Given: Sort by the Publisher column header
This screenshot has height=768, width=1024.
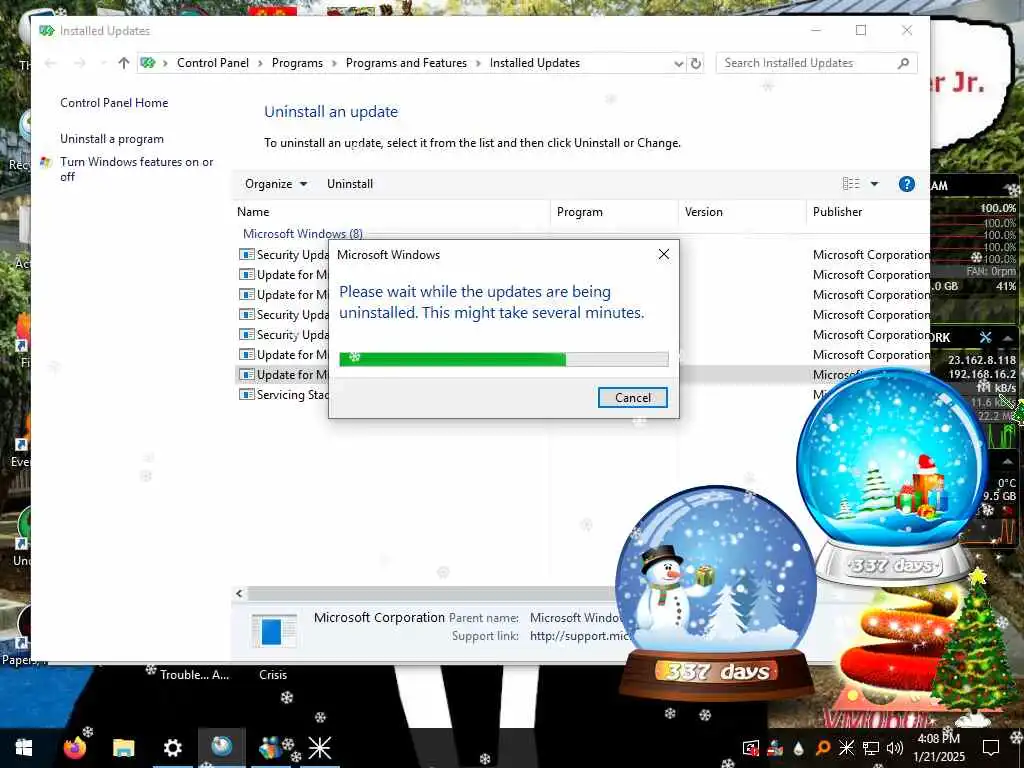Looking at the screenshot, I should (869, 212).
